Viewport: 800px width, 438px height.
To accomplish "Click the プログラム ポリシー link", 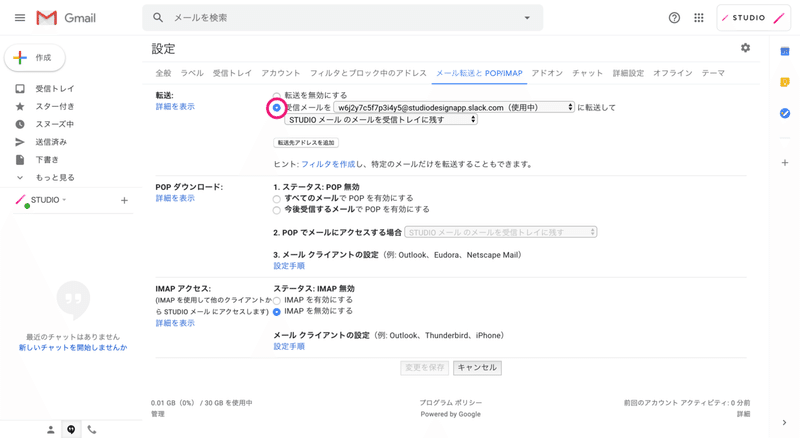I will pyautogui.click(x=451, y=403).
